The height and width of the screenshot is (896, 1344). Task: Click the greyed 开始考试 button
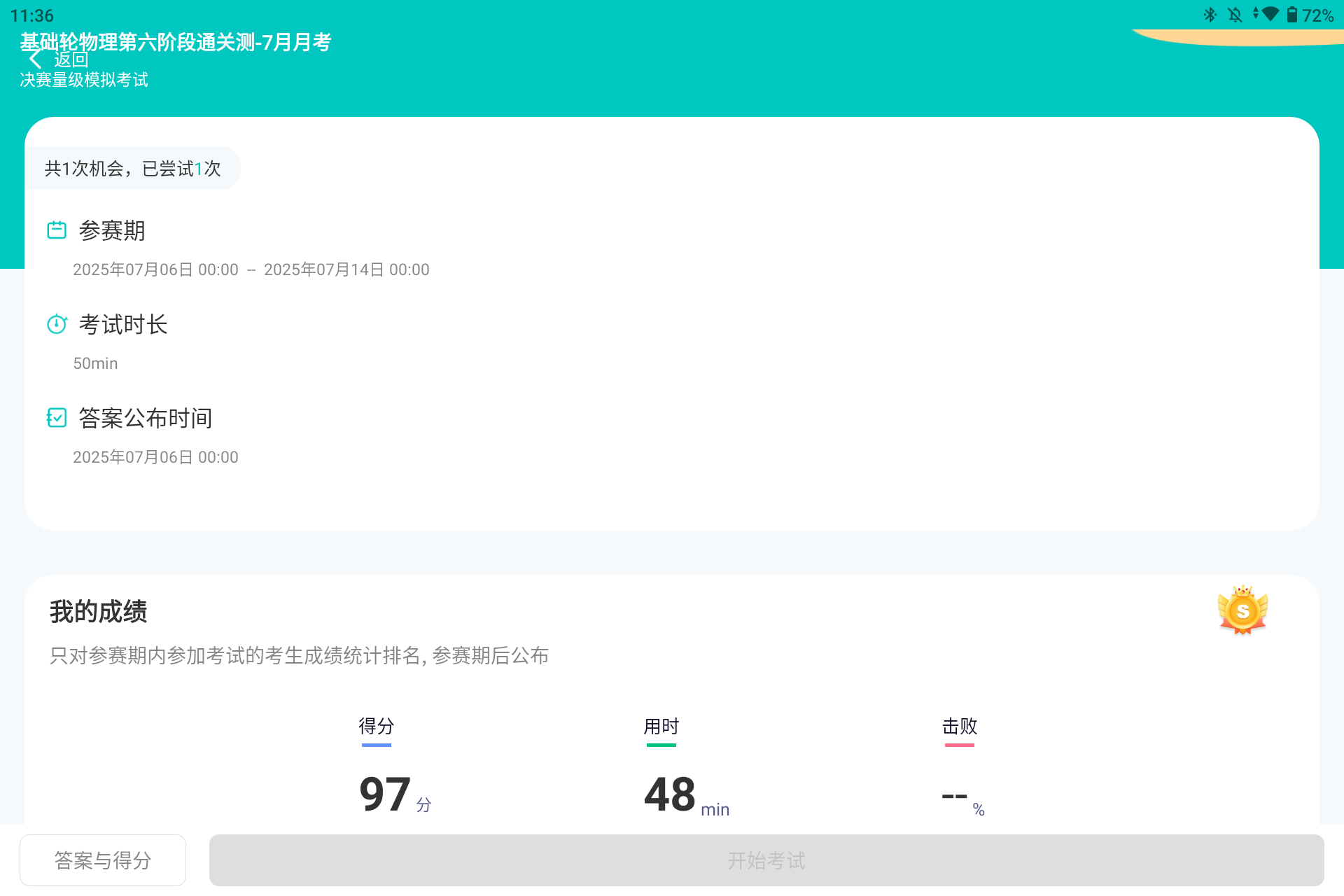(x=766, y=860)
